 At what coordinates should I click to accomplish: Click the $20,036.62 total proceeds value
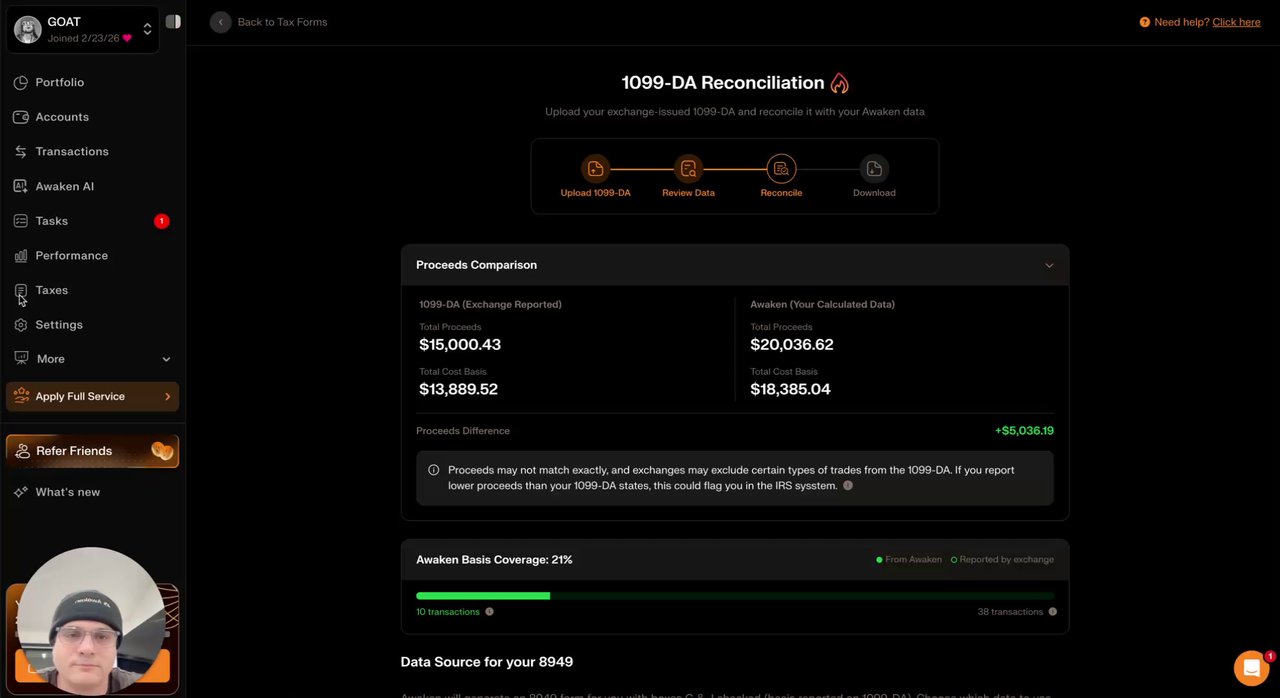coord(792,345)
